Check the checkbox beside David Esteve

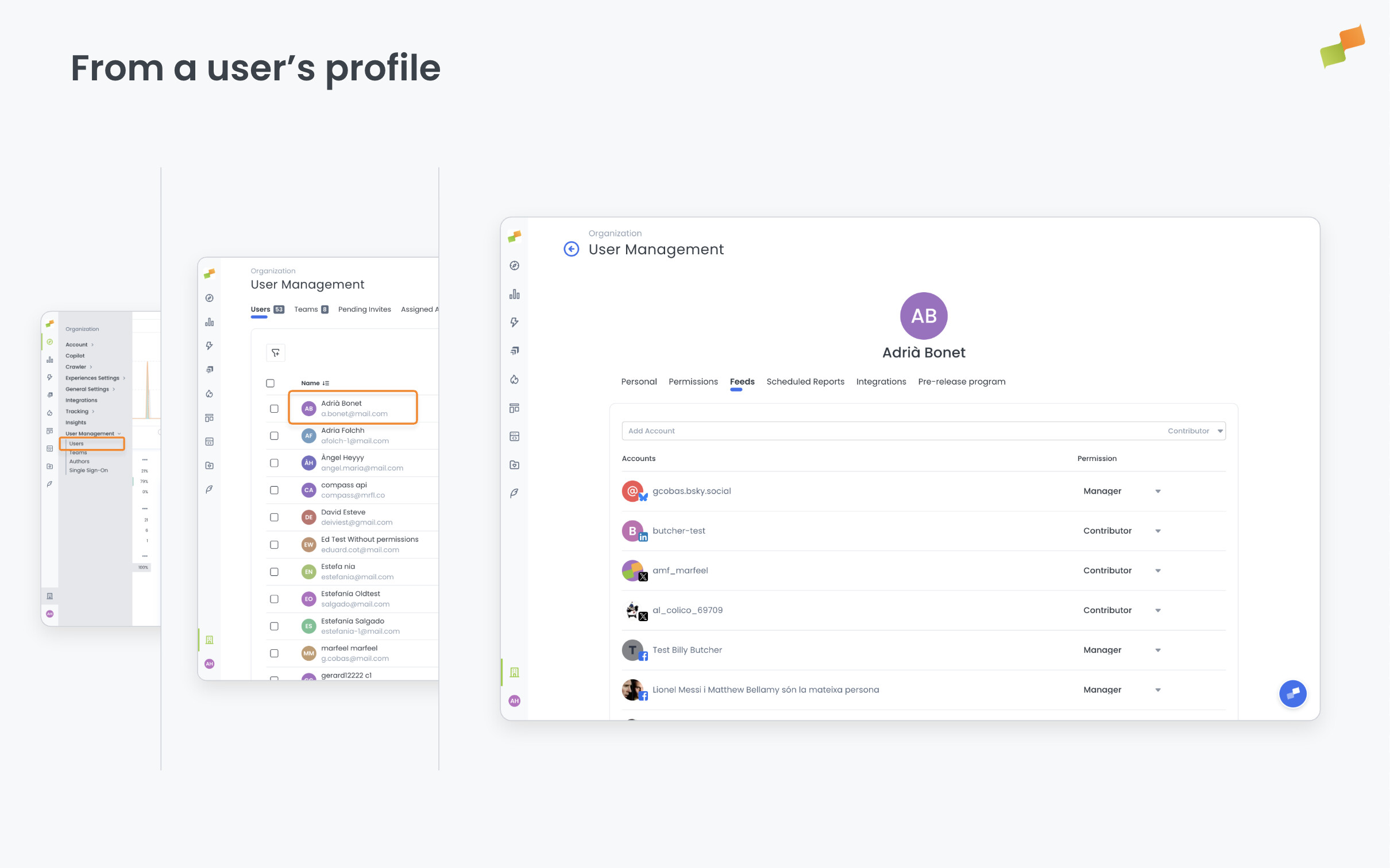click(274, 517)
